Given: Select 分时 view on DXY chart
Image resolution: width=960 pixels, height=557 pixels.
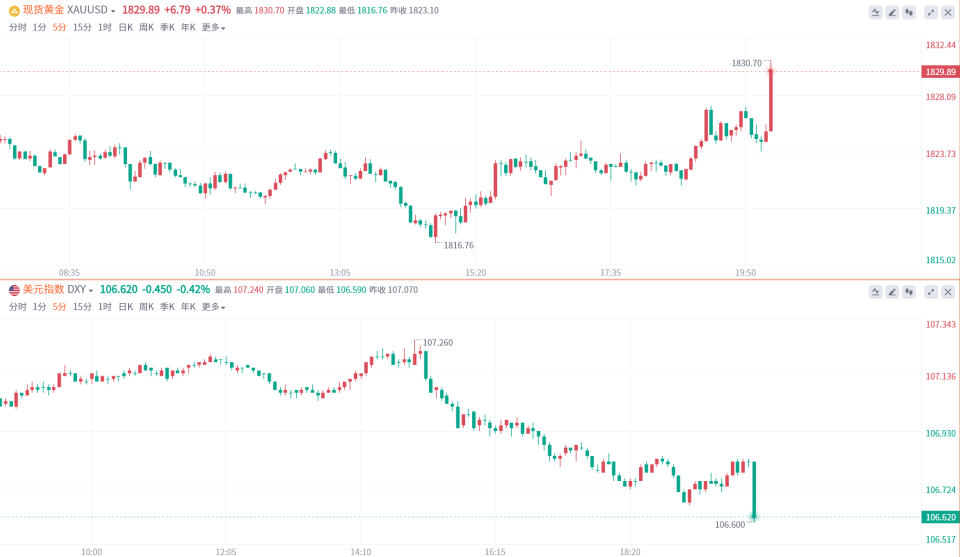Looking at the screenshot, I should tap(18, 307).
